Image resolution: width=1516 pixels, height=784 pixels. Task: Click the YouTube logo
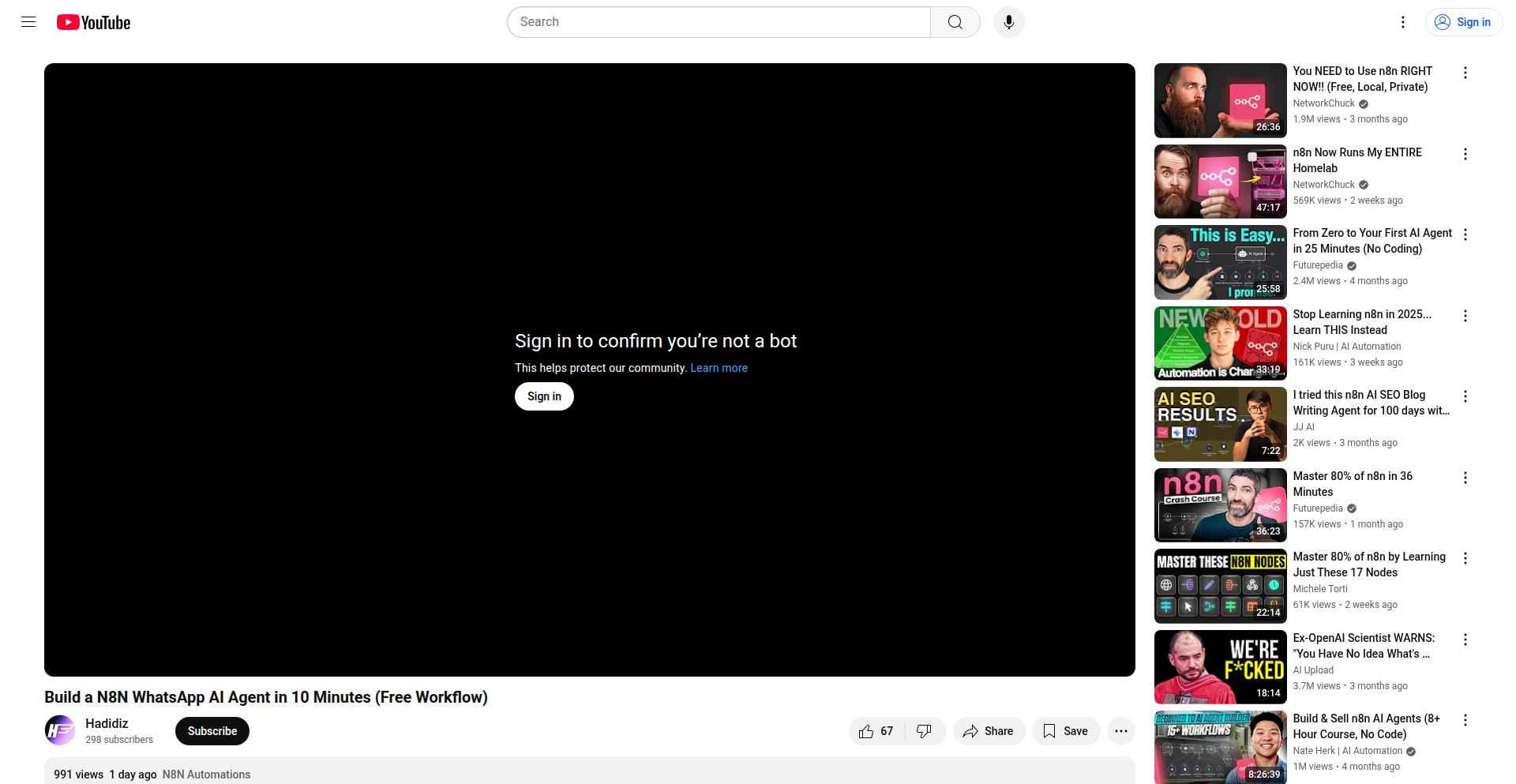coord(93,22)
